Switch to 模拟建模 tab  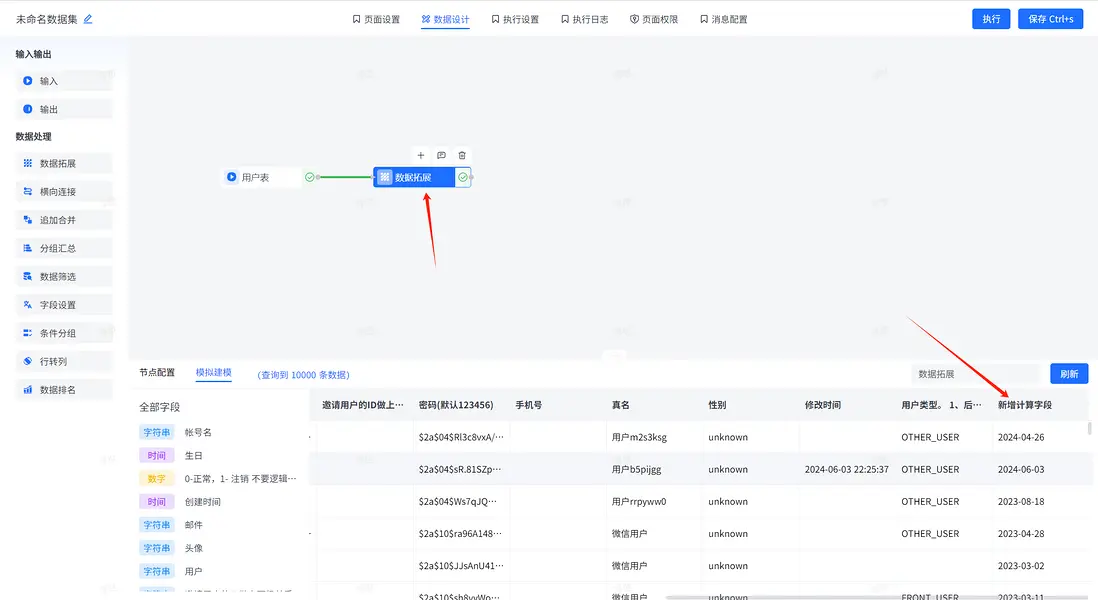(x=214, y=372)
